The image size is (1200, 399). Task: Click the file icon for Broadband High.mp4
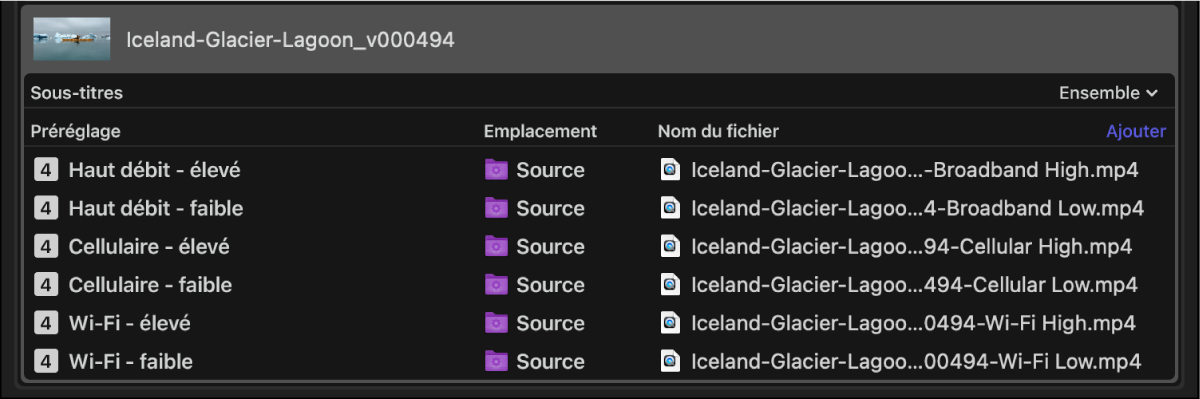point(670,170)
